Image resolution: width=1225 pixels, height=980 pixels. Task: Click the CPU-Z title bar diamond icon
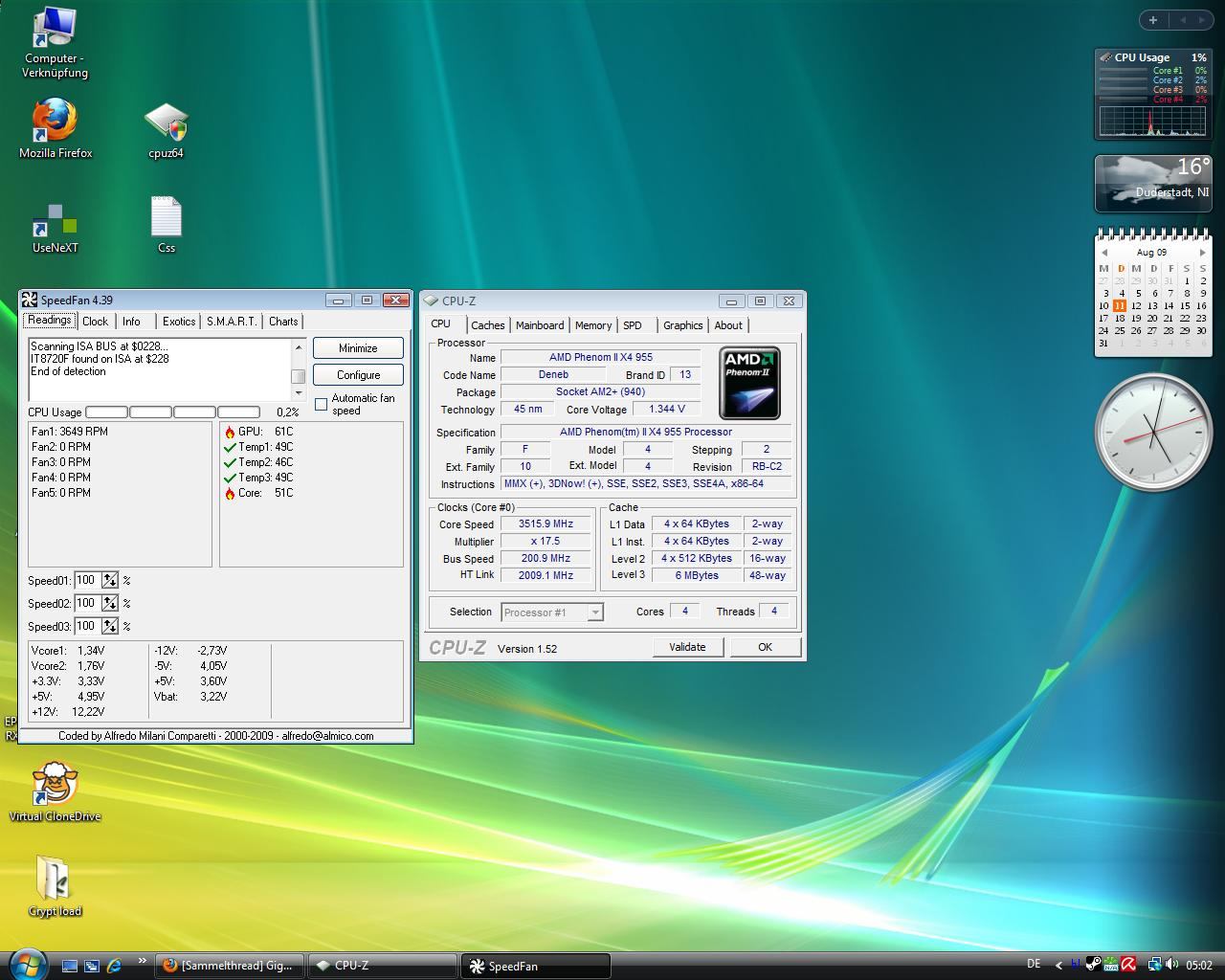click(431, 301)
